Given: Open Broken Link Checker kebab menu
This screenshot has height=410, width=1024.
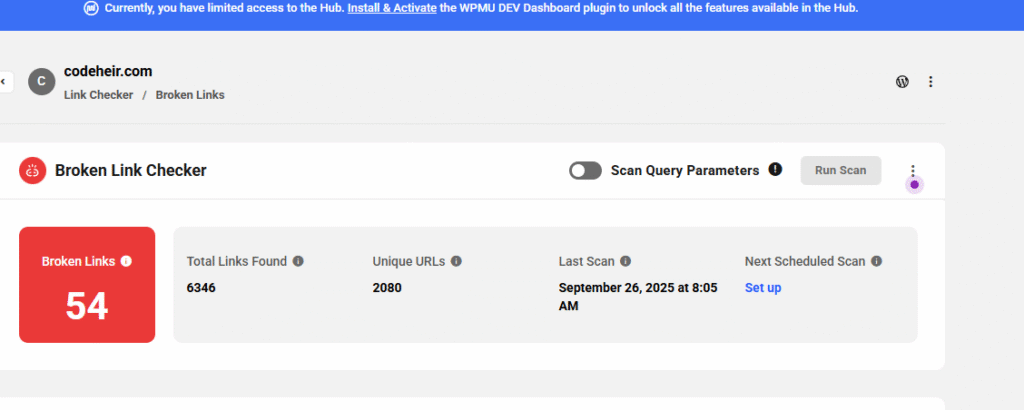Looking at the screenshot, I should coord(913,171).
